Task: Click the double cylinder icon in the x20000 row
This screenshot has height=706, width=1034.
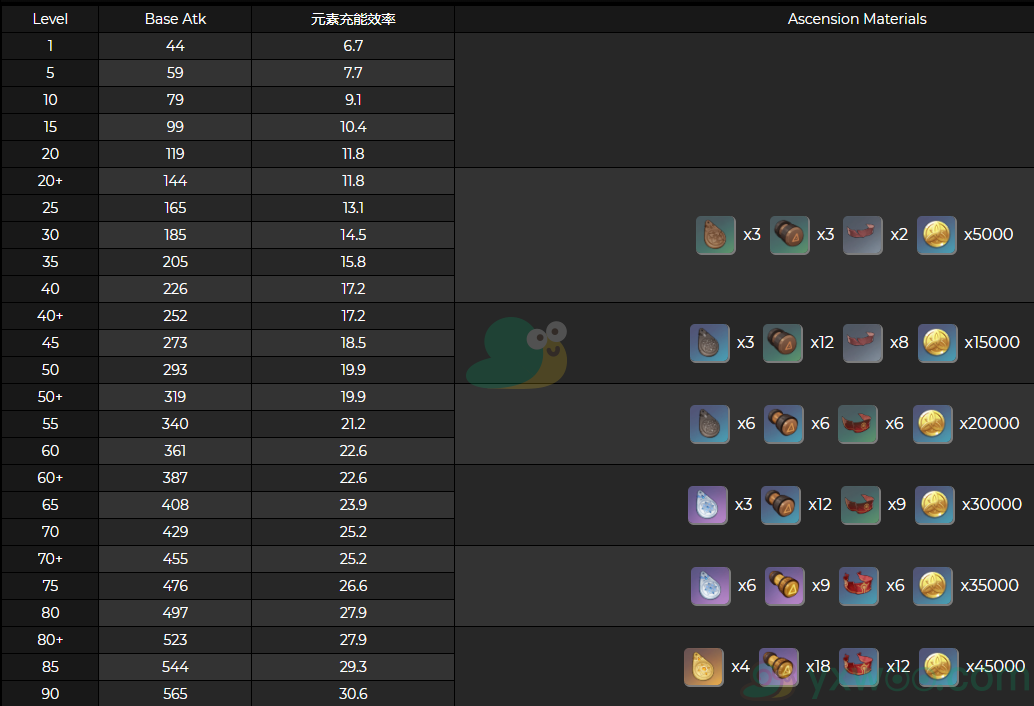Action: tap(783, 425)
